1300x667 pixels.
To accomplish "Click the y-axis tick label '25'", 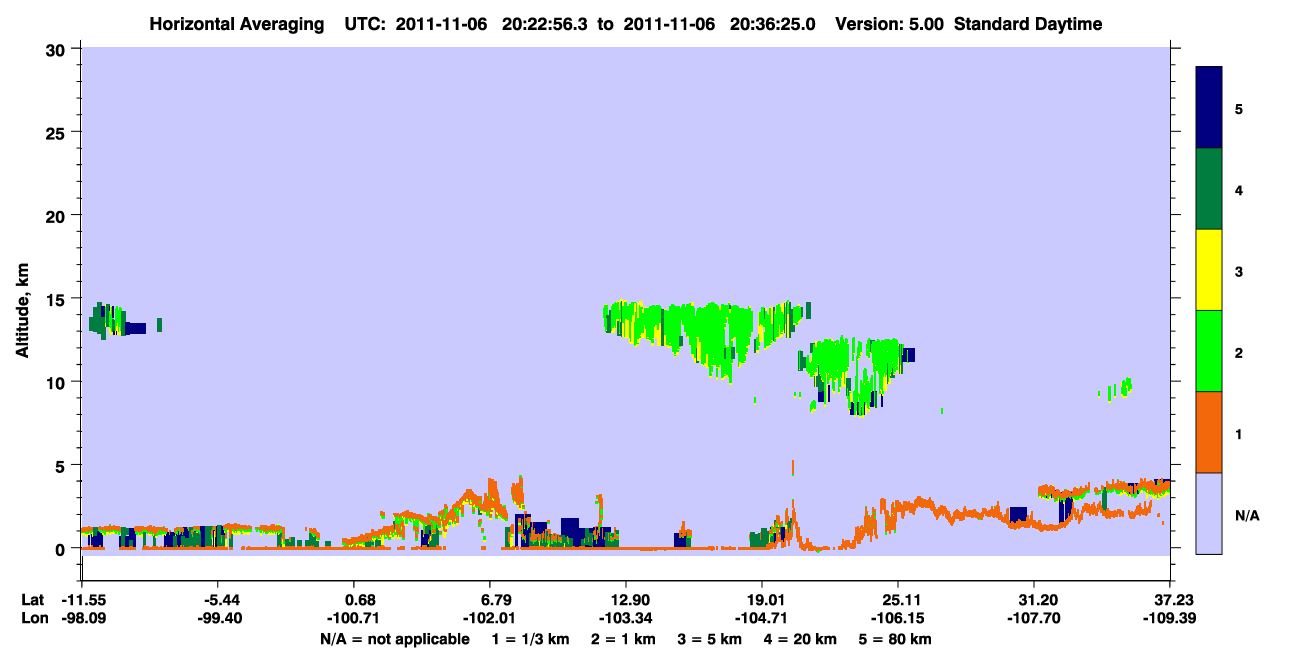I will click(x=58, y=132).
